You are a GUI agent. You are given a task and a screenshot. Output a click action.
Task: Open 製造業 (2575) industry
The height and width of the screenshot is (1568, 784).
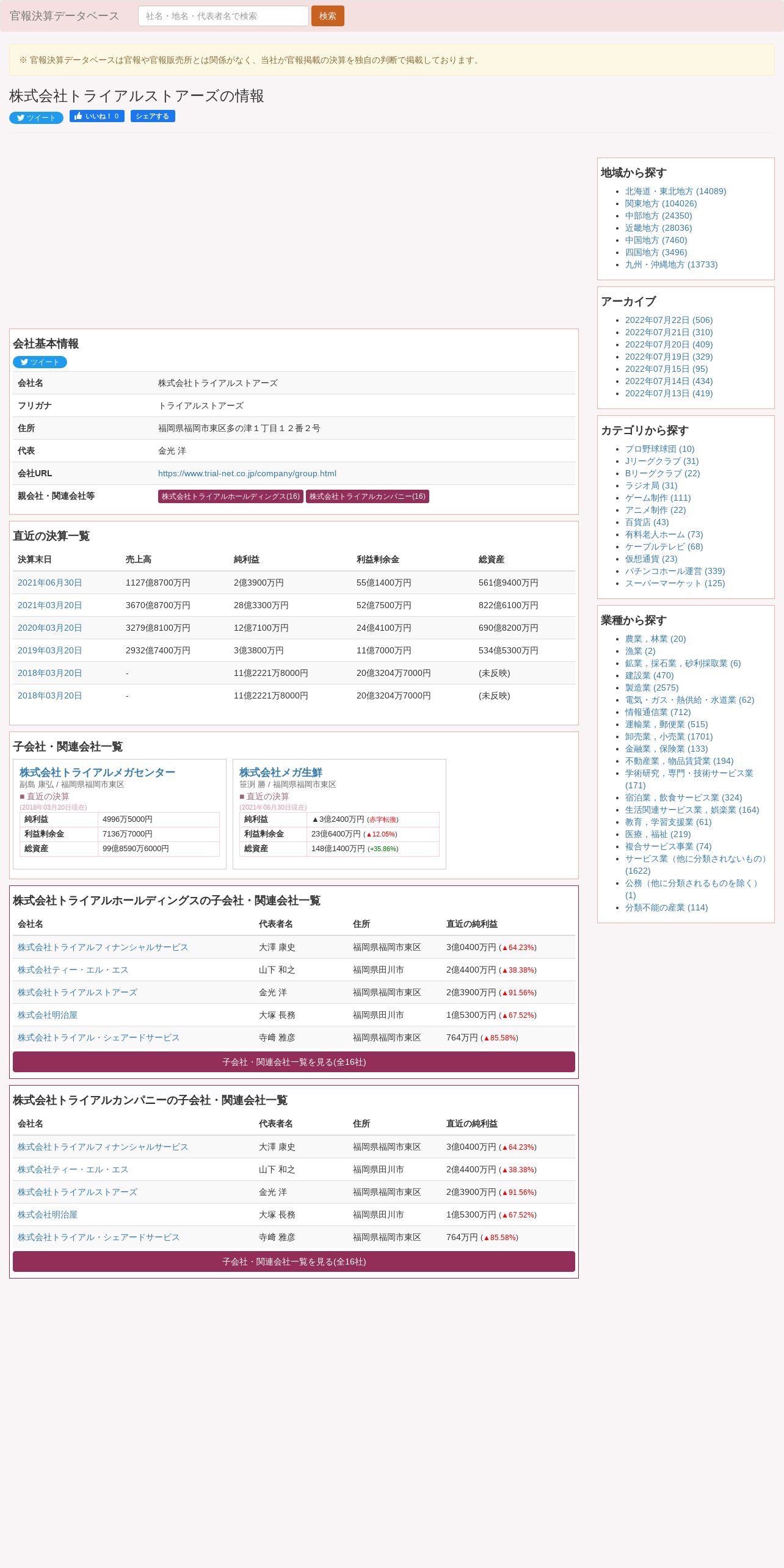pos(652,688)
